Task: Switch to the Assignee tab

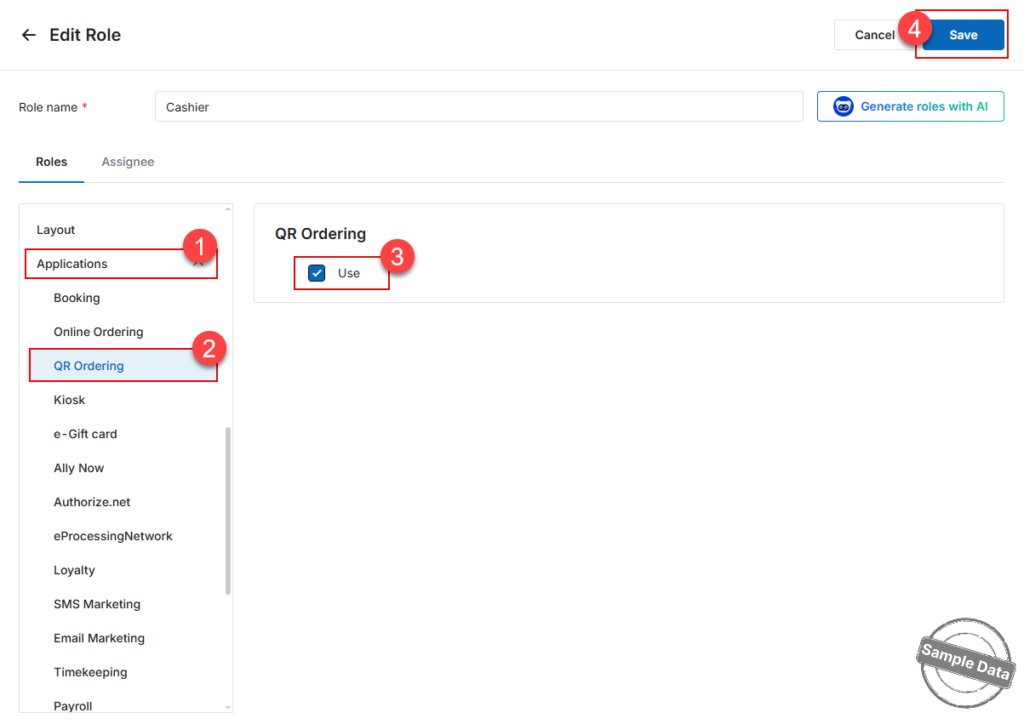Action: (127, 162)
